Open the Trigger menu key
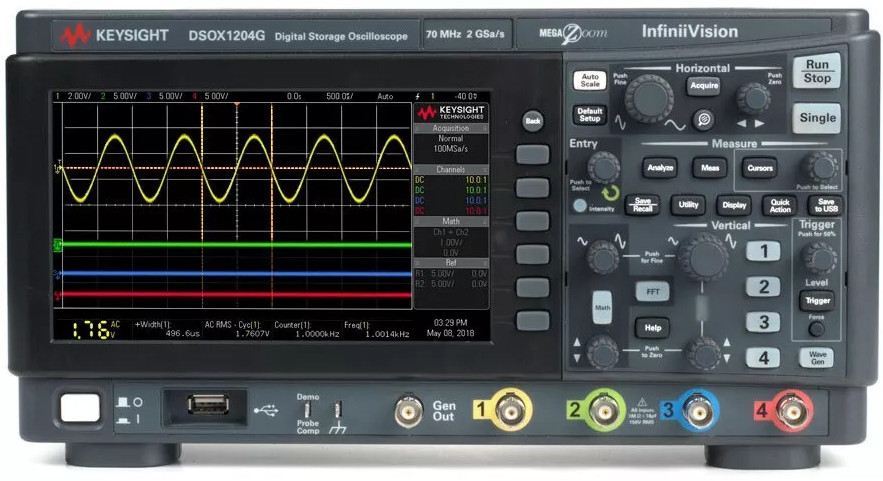The height and width of the screenshot is (481, 883). click(x=817, y=301)
